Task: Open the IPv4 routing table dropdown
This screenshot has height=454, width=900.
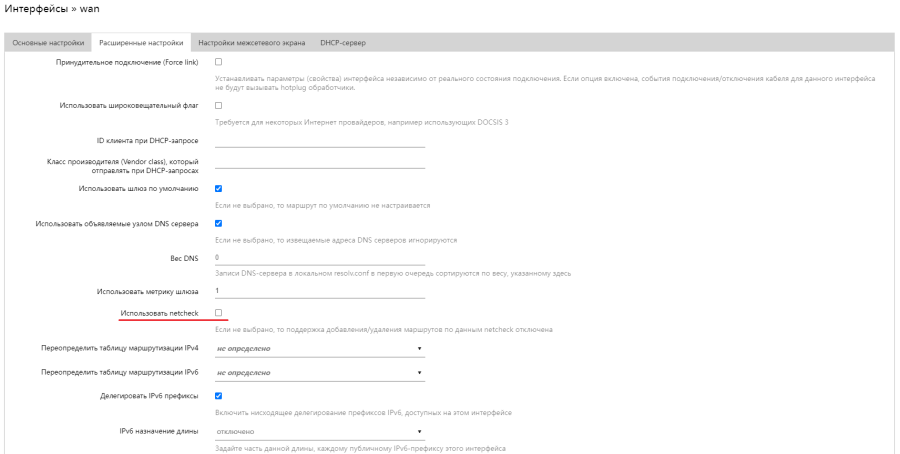Action: point(320,348)
